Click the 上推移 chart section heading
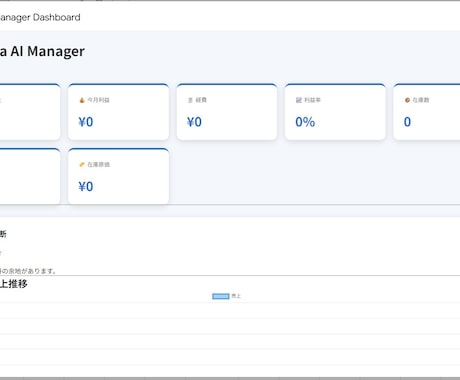The image size is (460, 380). (x=14, y=284)
